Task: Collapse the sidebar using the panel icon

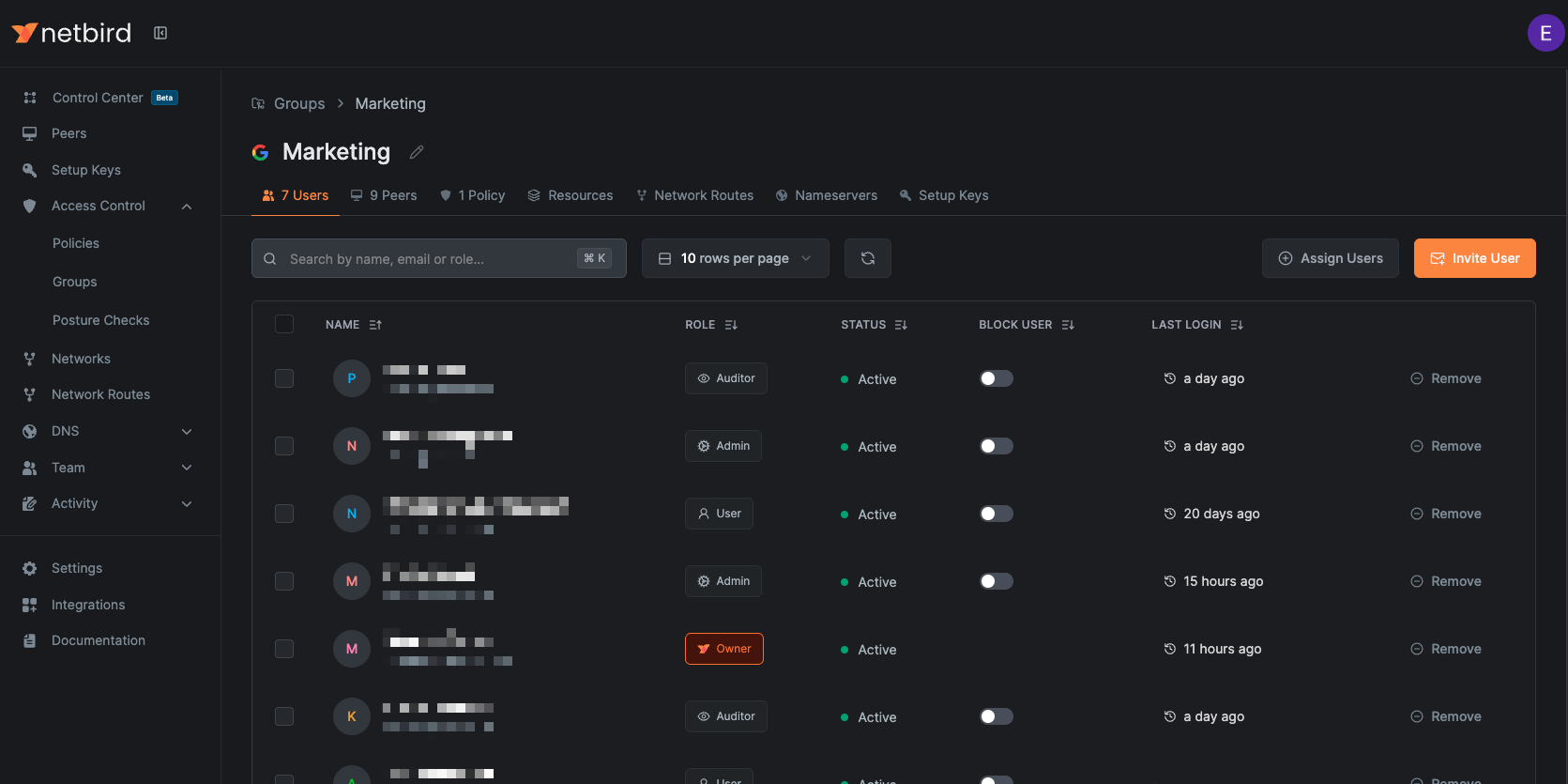Action: (160, 33)
